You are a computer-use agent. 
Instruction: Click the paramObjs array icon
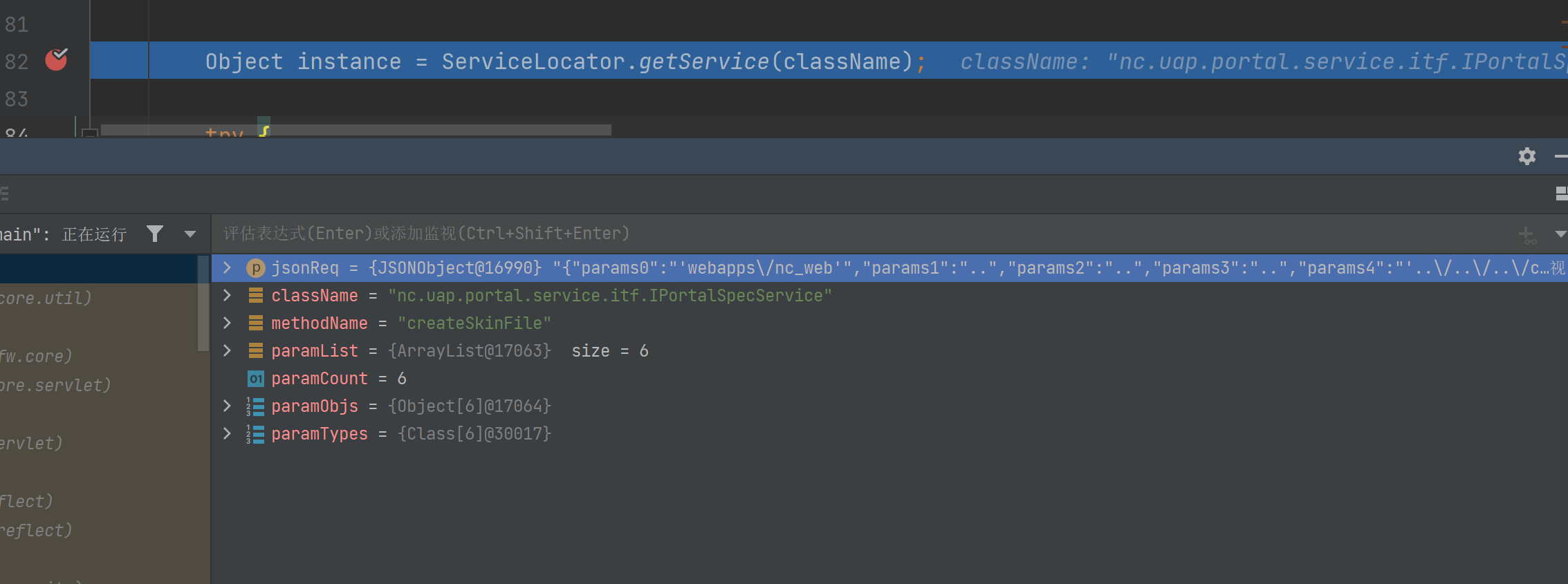pos(256,406)
